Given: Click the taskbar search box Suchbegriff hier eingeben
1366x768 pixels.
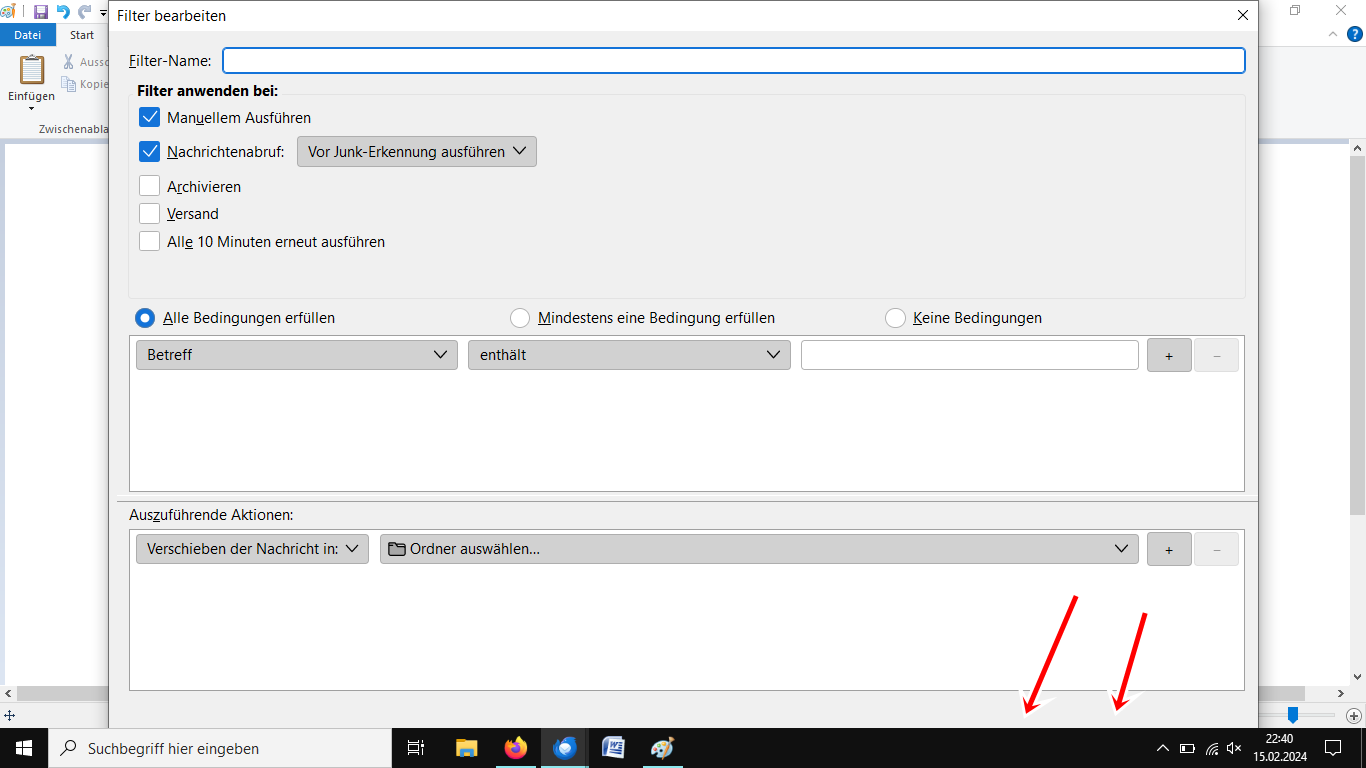Looking at the screenshot, I should (x=220, y=748).
